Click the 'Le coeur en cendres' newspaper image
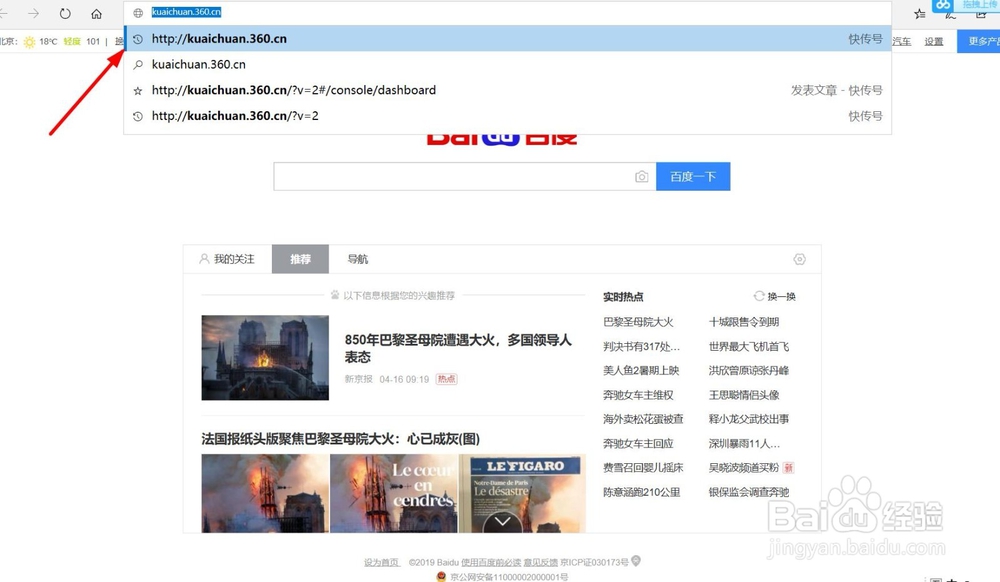This screenshot has height=582, width=1000. 394,493
